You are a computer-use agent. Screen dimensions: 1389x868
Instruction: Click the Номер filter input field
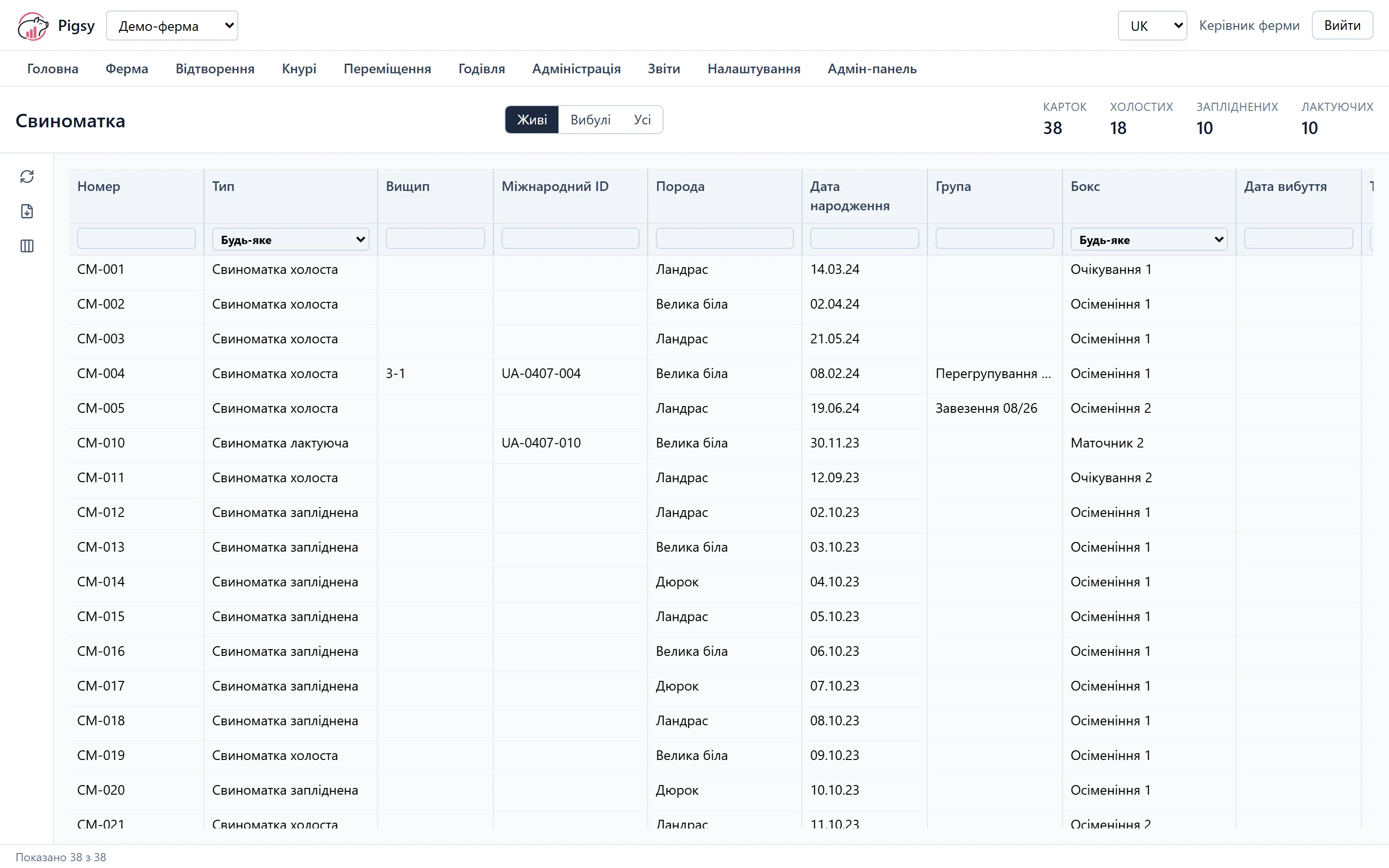[x=136, y=238]
